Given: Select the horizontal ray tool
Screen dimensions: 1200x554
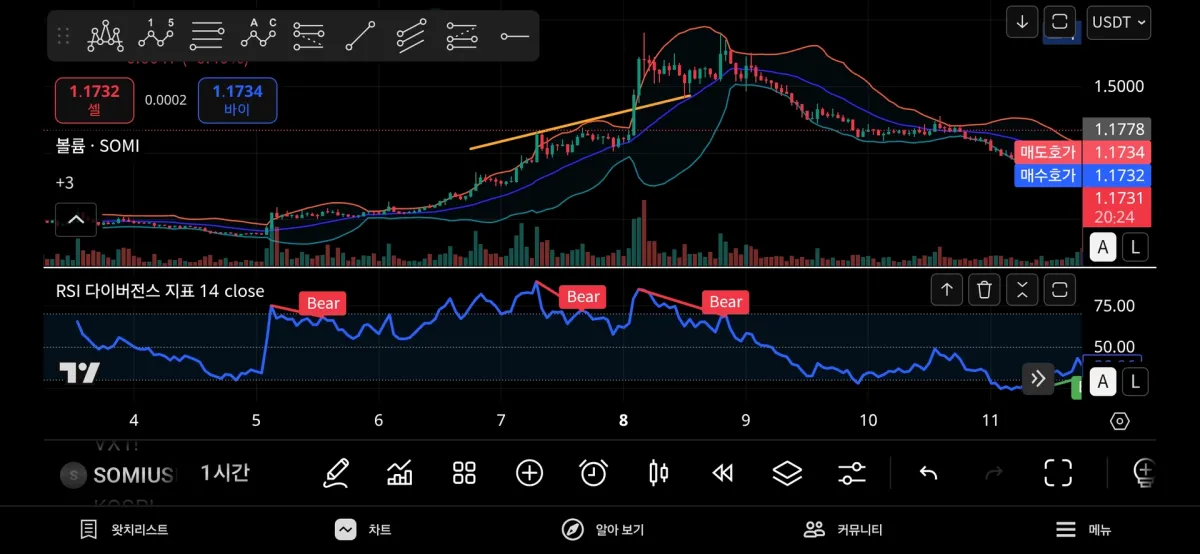Looking at the screenshot, I should 514,37.
